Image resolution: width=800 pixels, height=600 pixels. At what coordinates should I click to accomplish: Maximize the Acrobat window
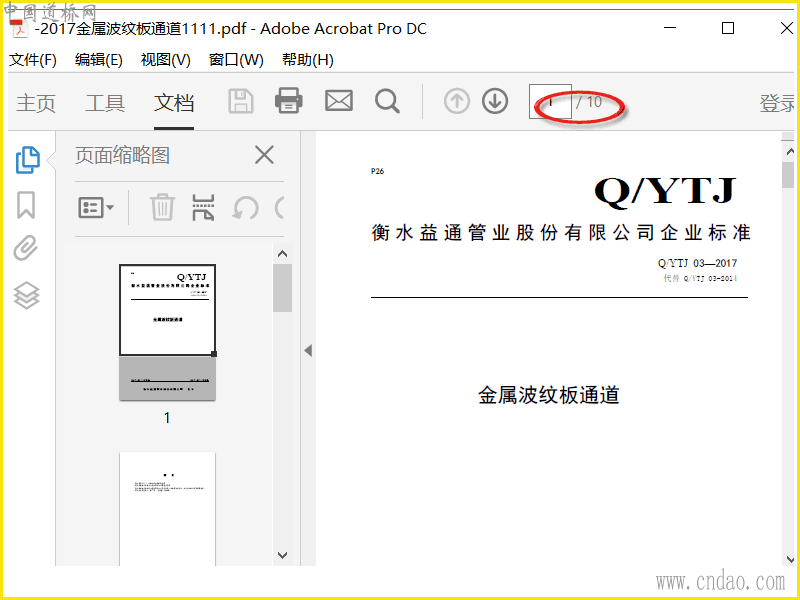coord(728,28)
